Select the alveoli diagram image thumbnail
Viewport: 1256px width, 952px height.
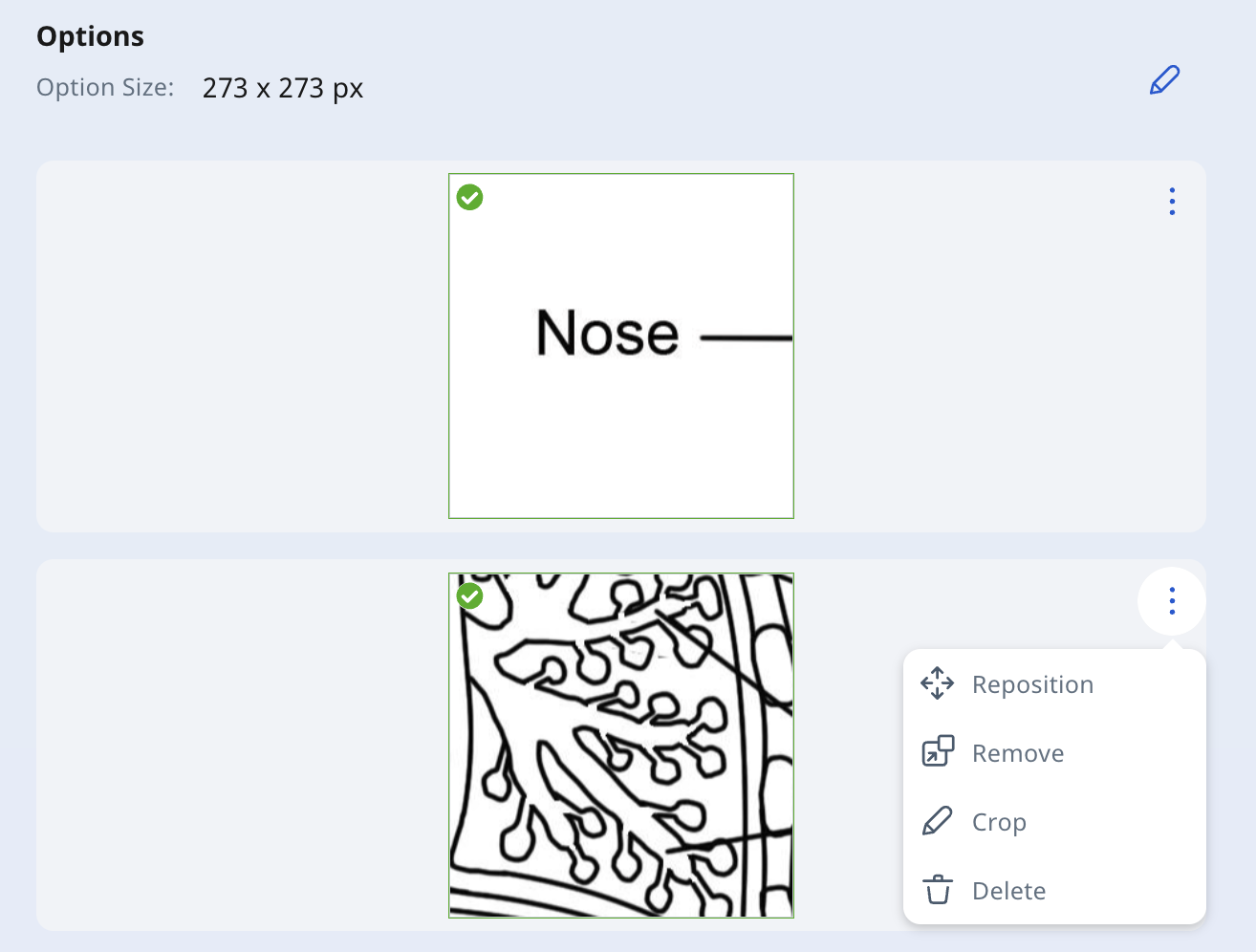click(621, 746)
